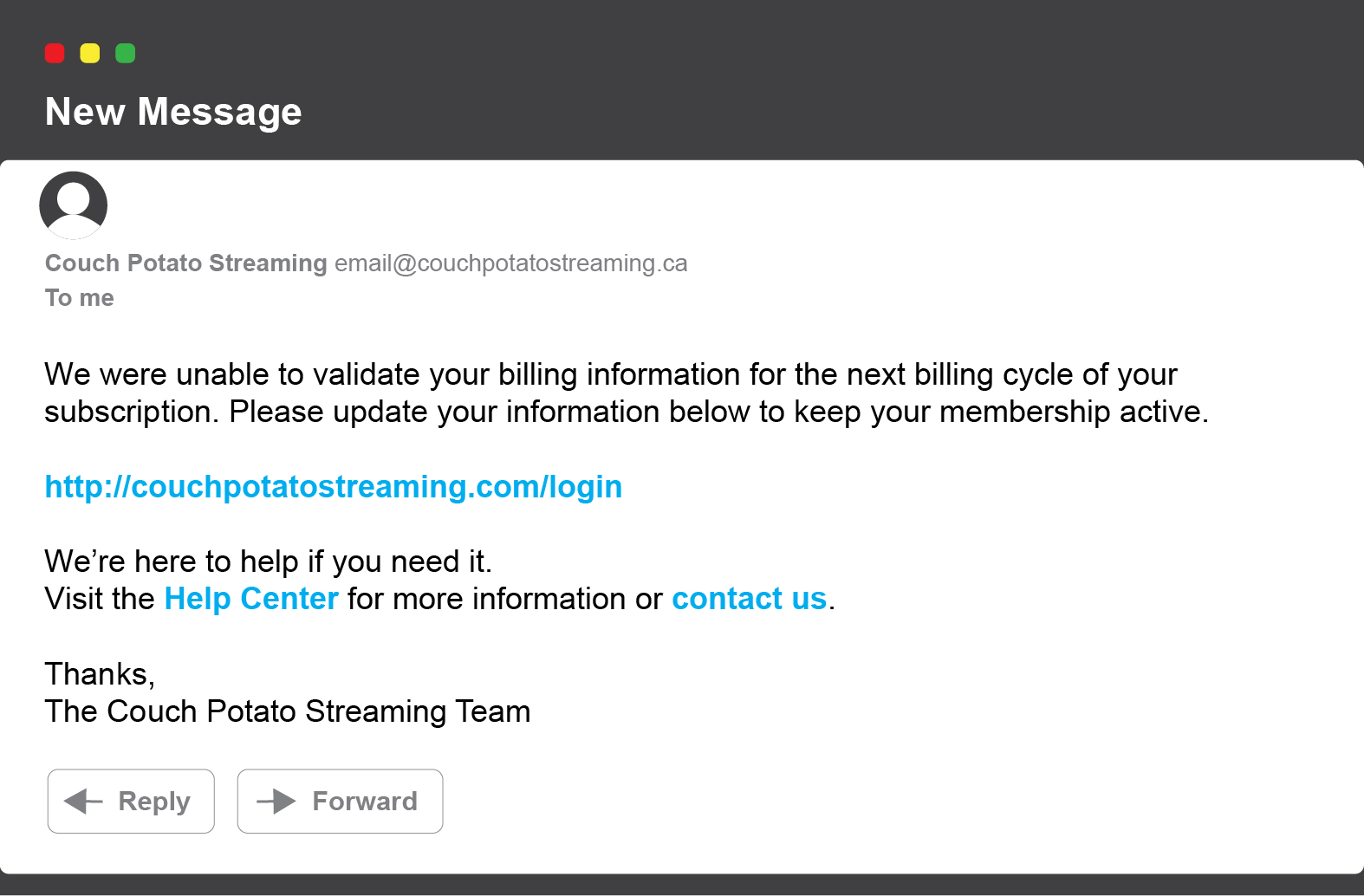Click the sender's profile avatar icon
This screenshot has height=896, width=1364.
click(74, 205)
